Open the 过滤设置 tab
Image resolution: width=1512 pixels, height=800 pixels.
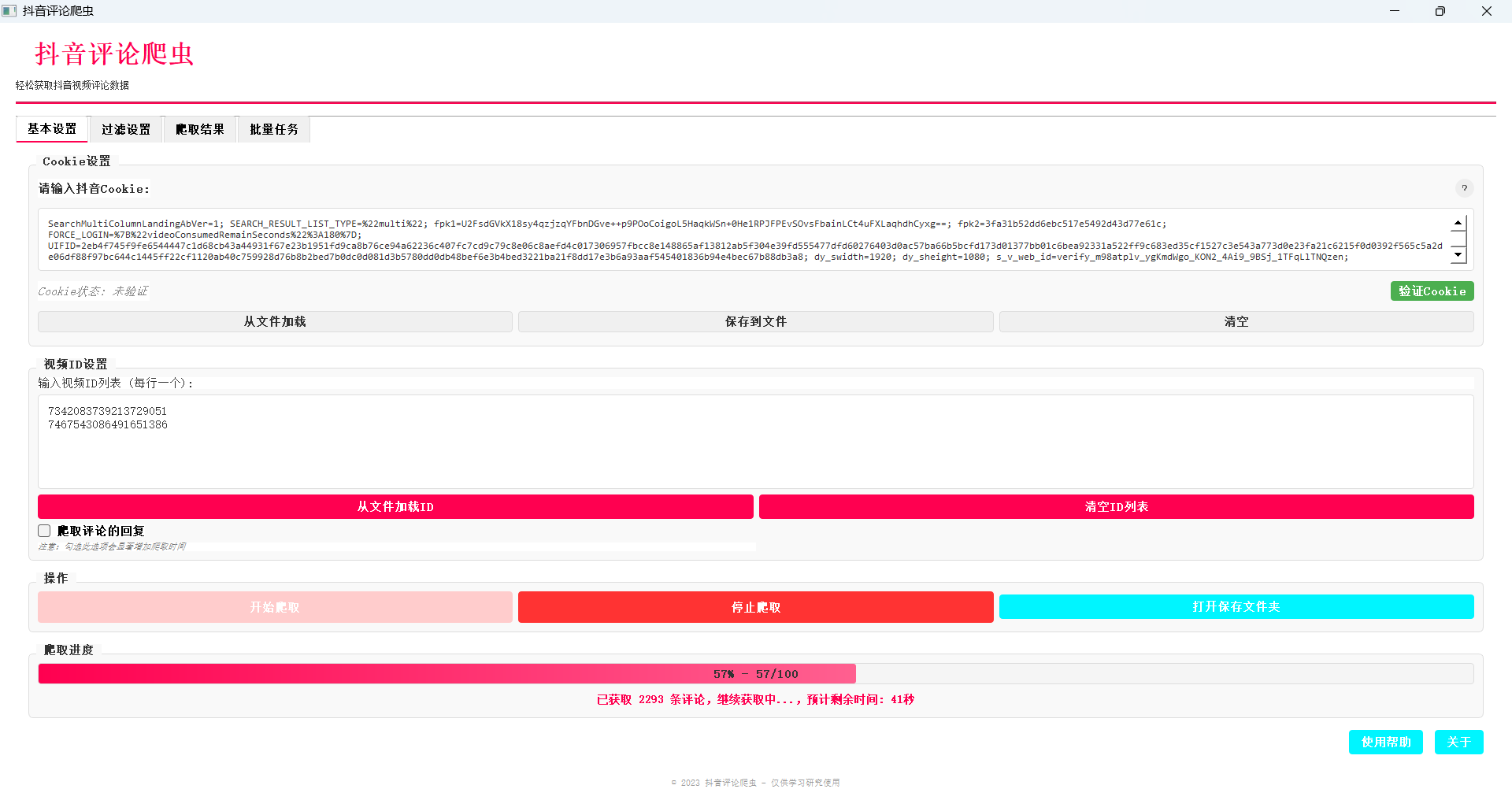[126, 129]
